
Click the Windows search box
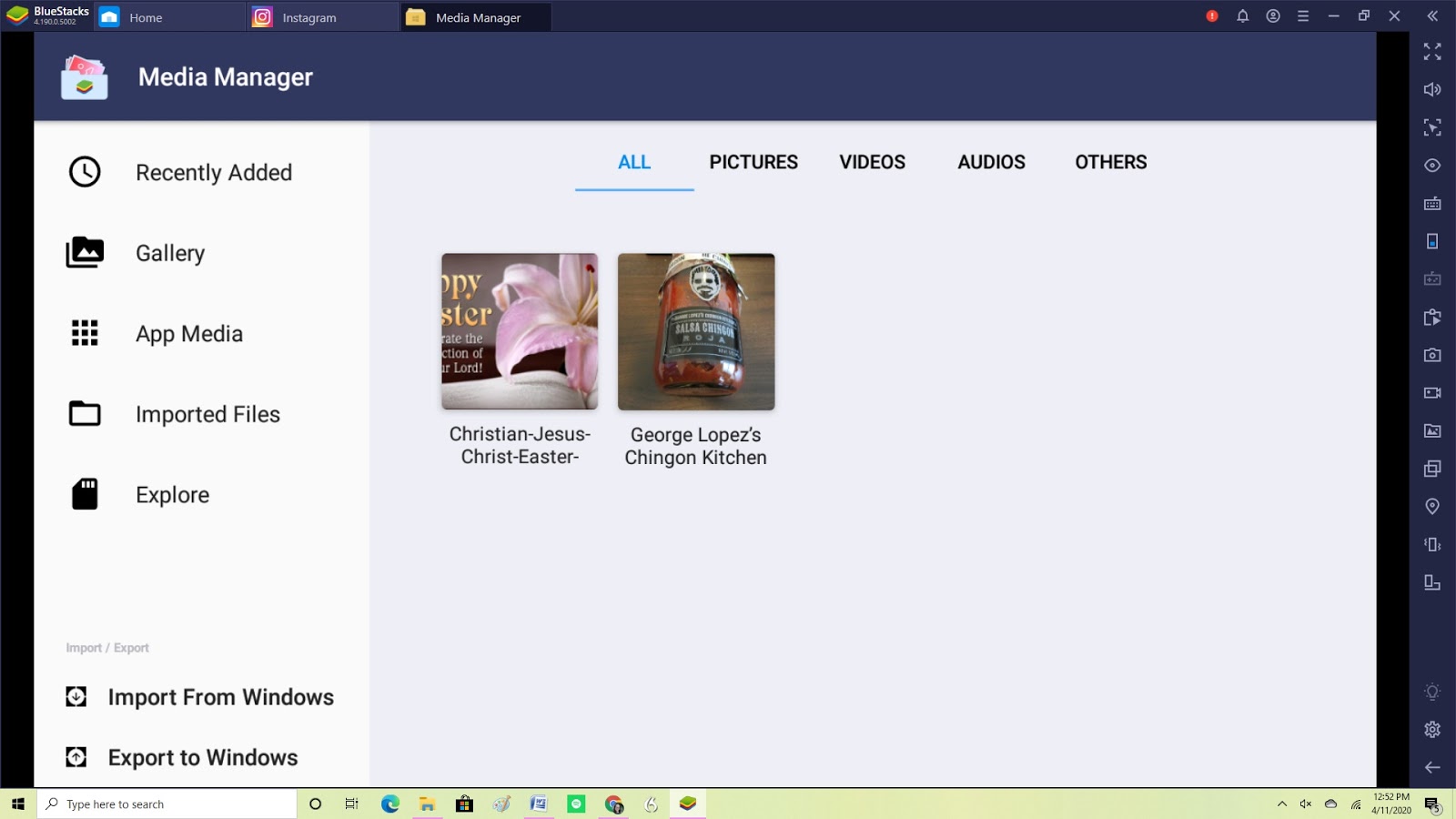click(167, 804)
